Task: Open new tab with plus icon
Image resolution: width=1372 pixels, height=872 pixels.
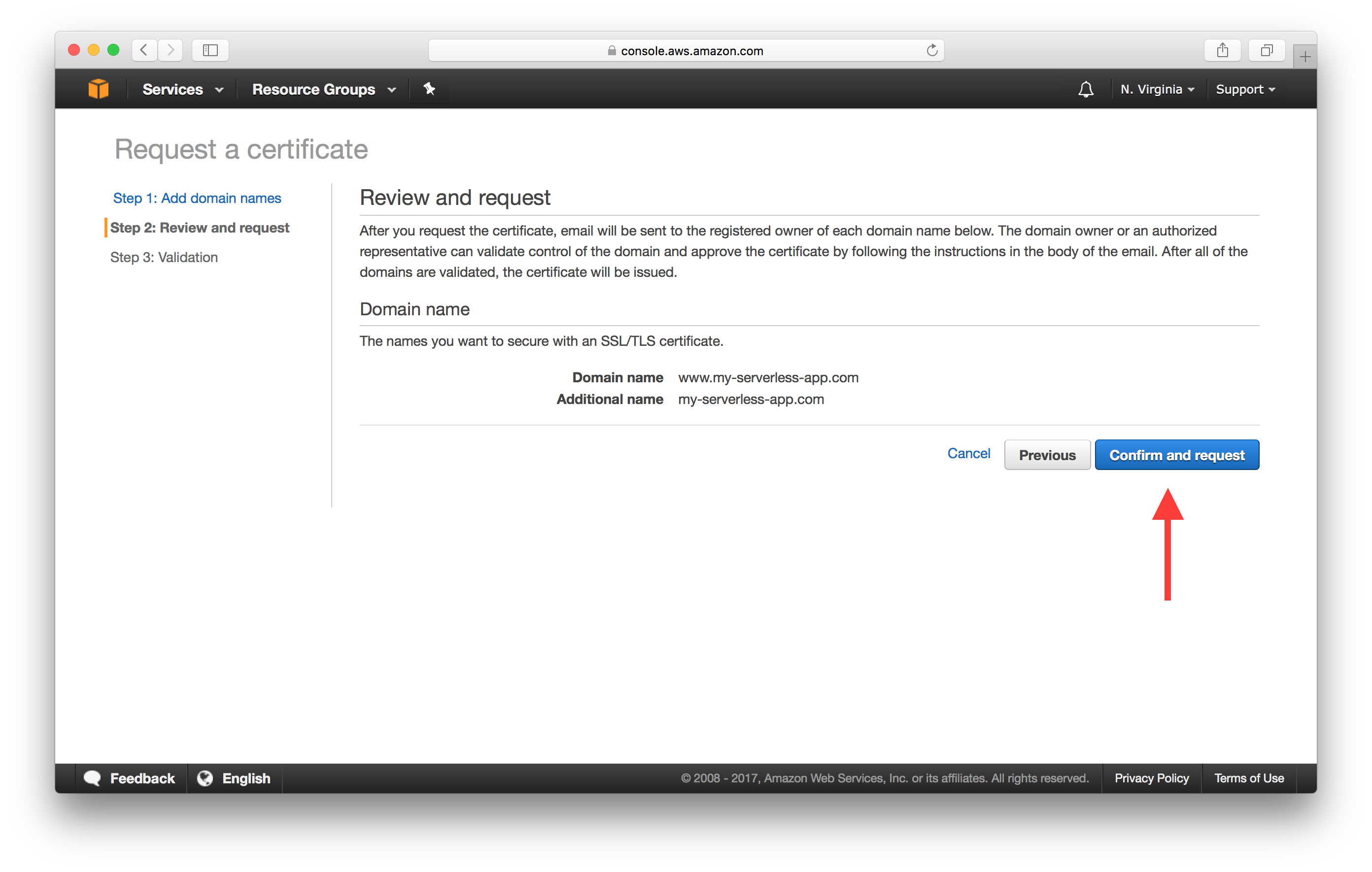Action: point(1305,56)
